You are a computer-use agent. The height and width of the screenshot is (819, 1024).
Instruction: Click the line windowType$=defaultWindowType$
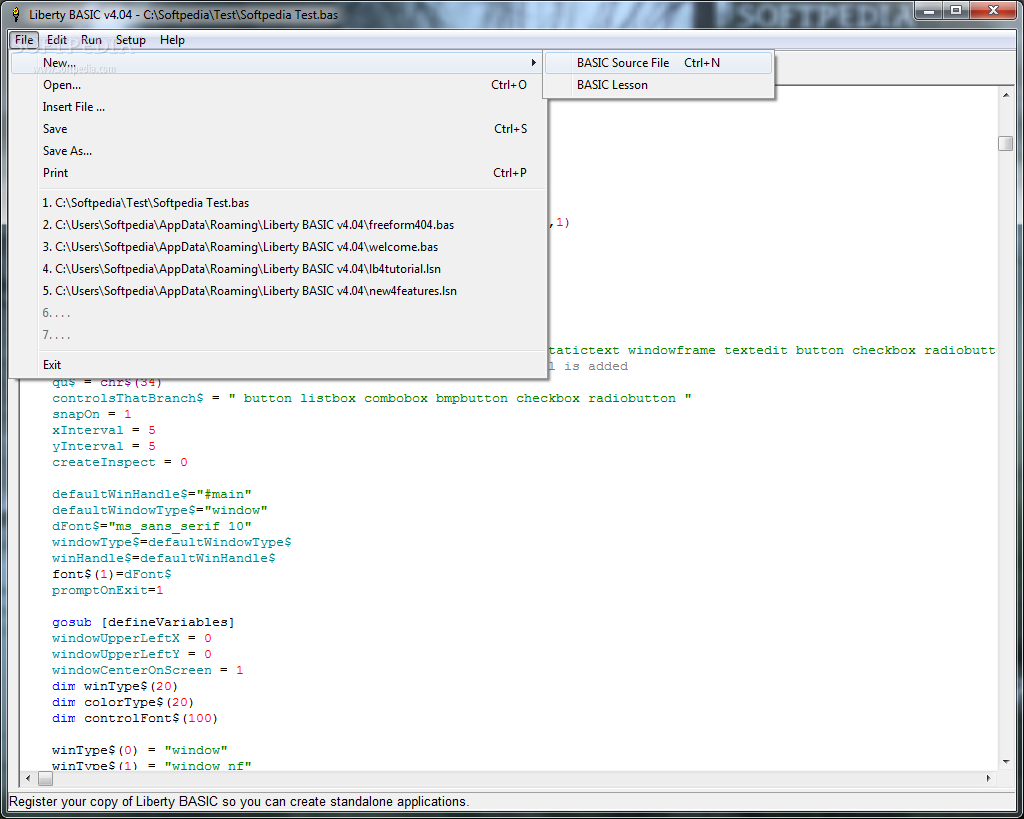172,543
